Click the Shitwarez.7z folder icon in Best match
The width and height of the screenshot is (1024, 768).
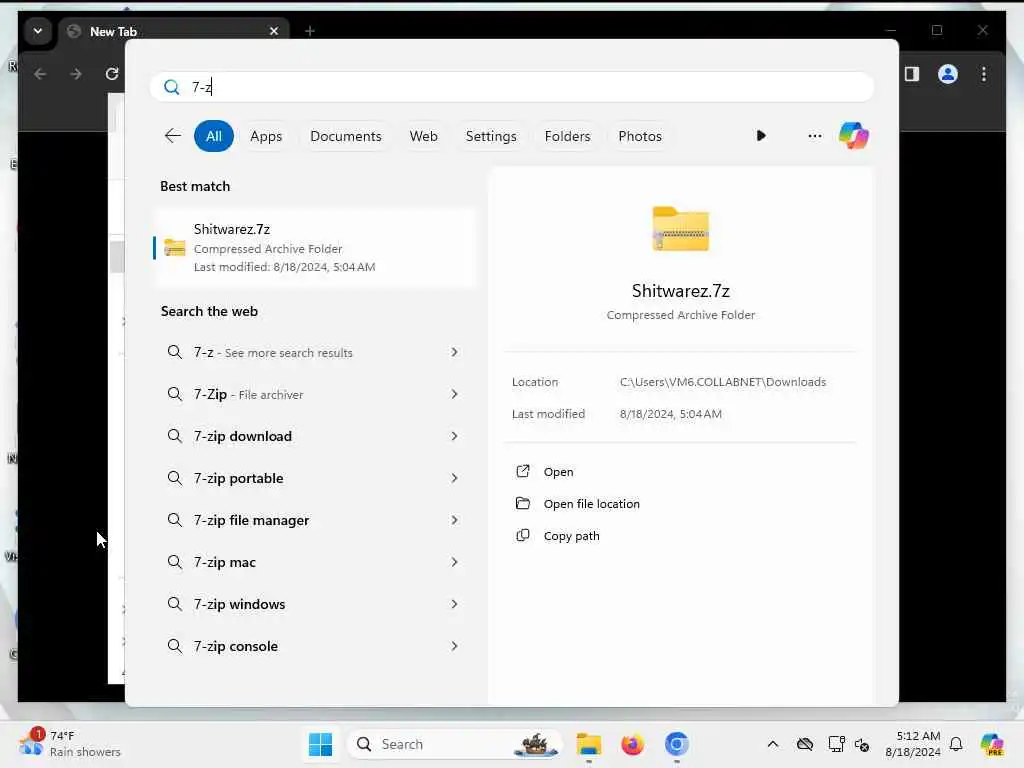[174, 248]
